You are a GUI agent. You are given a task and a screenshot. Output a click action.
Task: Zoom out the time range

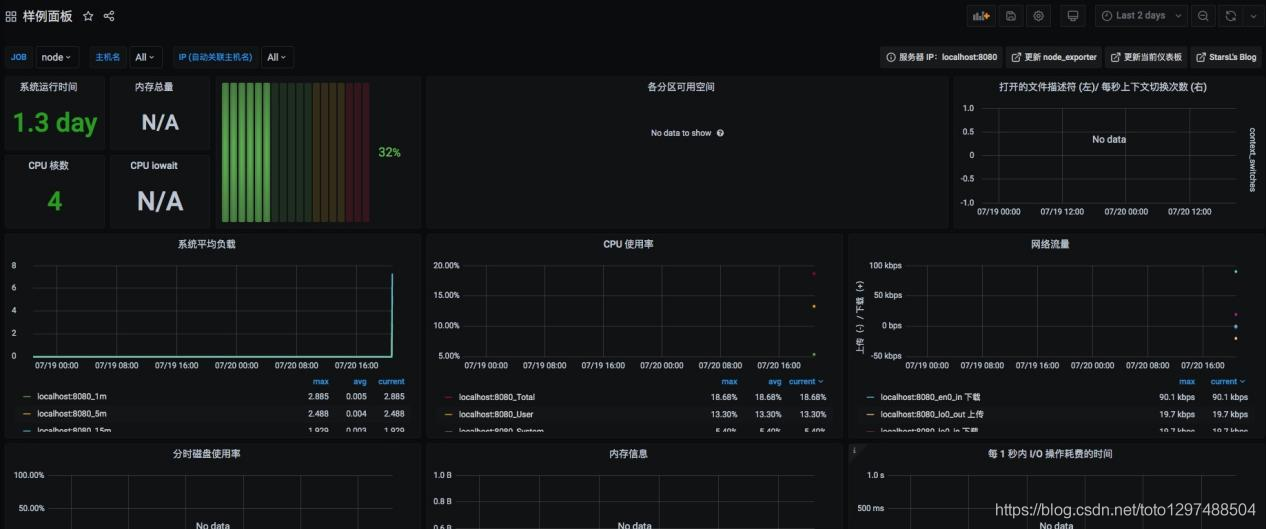point(1203,16)
